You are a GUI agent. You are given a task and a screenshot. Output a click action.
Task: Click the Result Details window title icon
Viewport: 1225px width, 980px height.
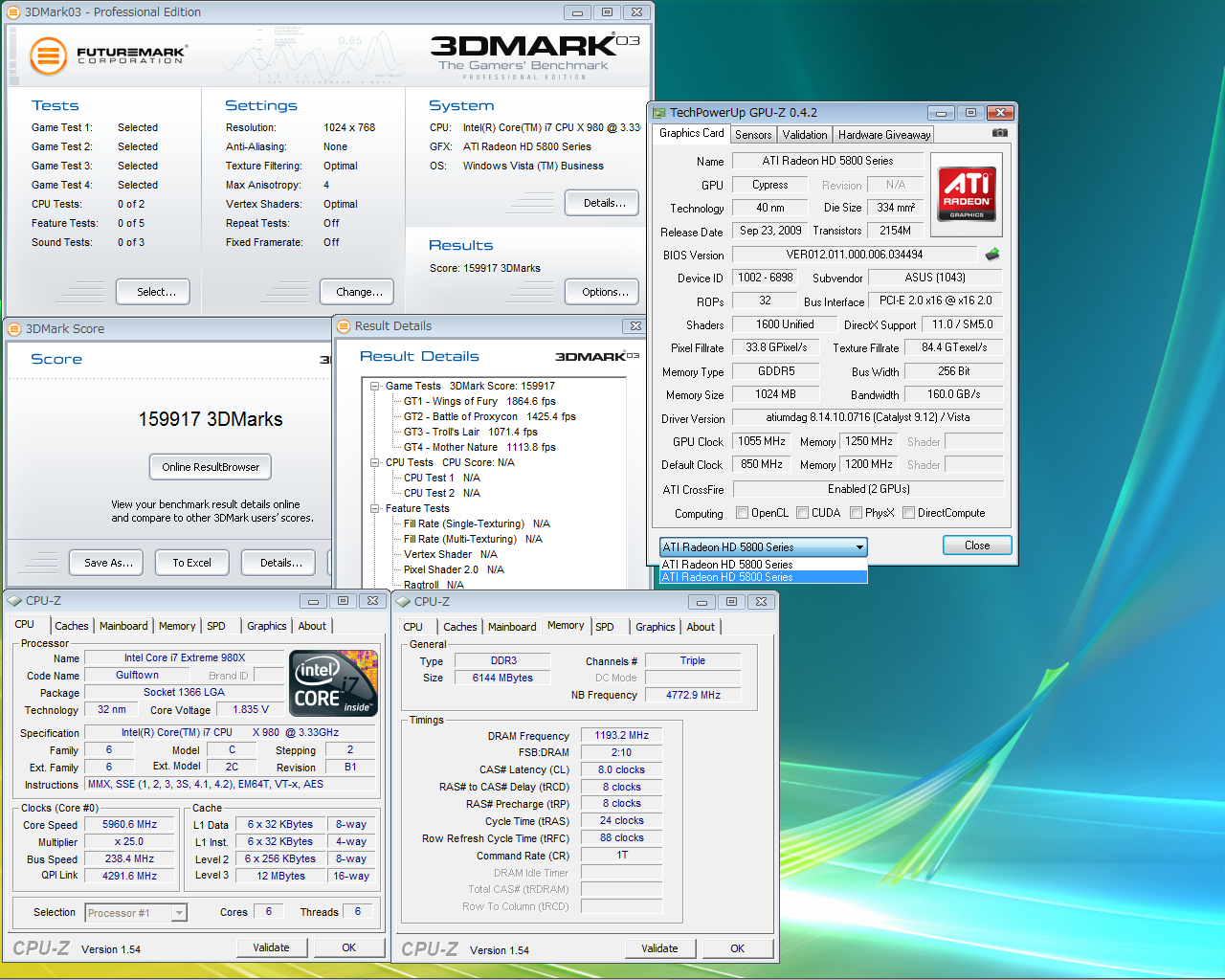[344, 325]
